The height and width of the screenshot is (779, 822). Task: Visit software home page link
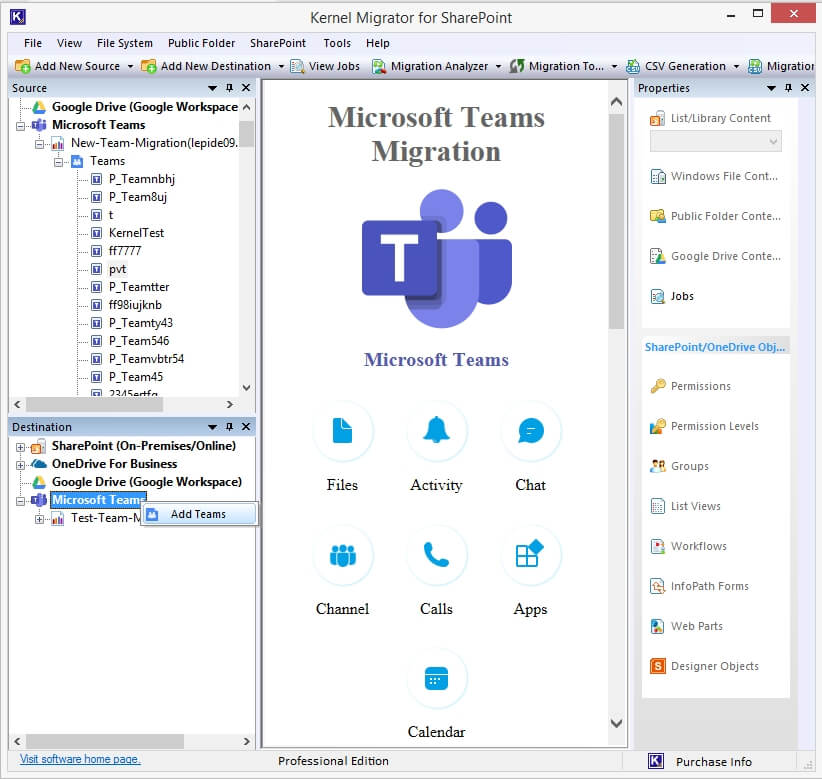[x=80, y=759]
